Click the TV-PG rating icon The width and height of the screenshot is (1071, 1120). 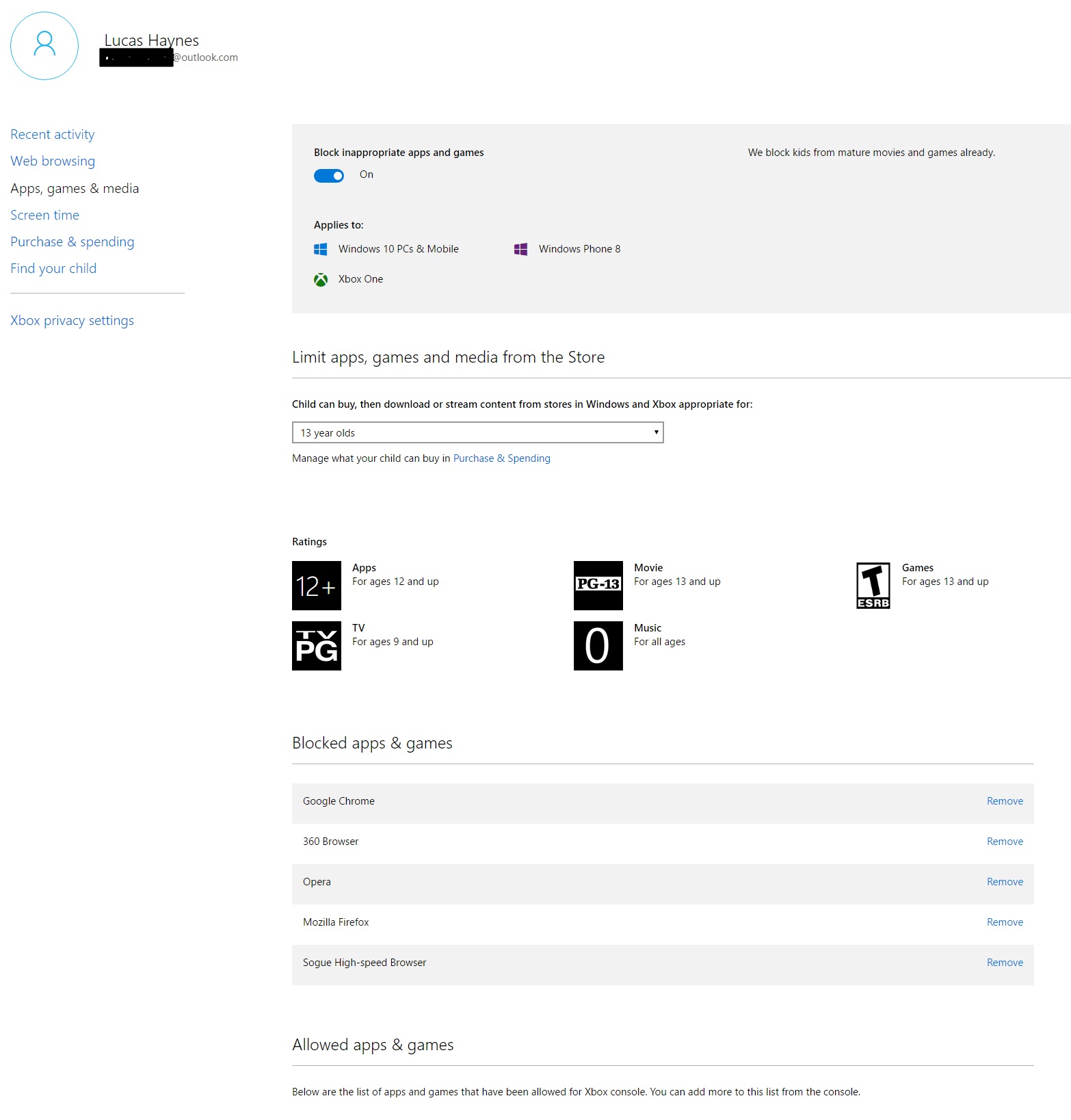point(317,646)
